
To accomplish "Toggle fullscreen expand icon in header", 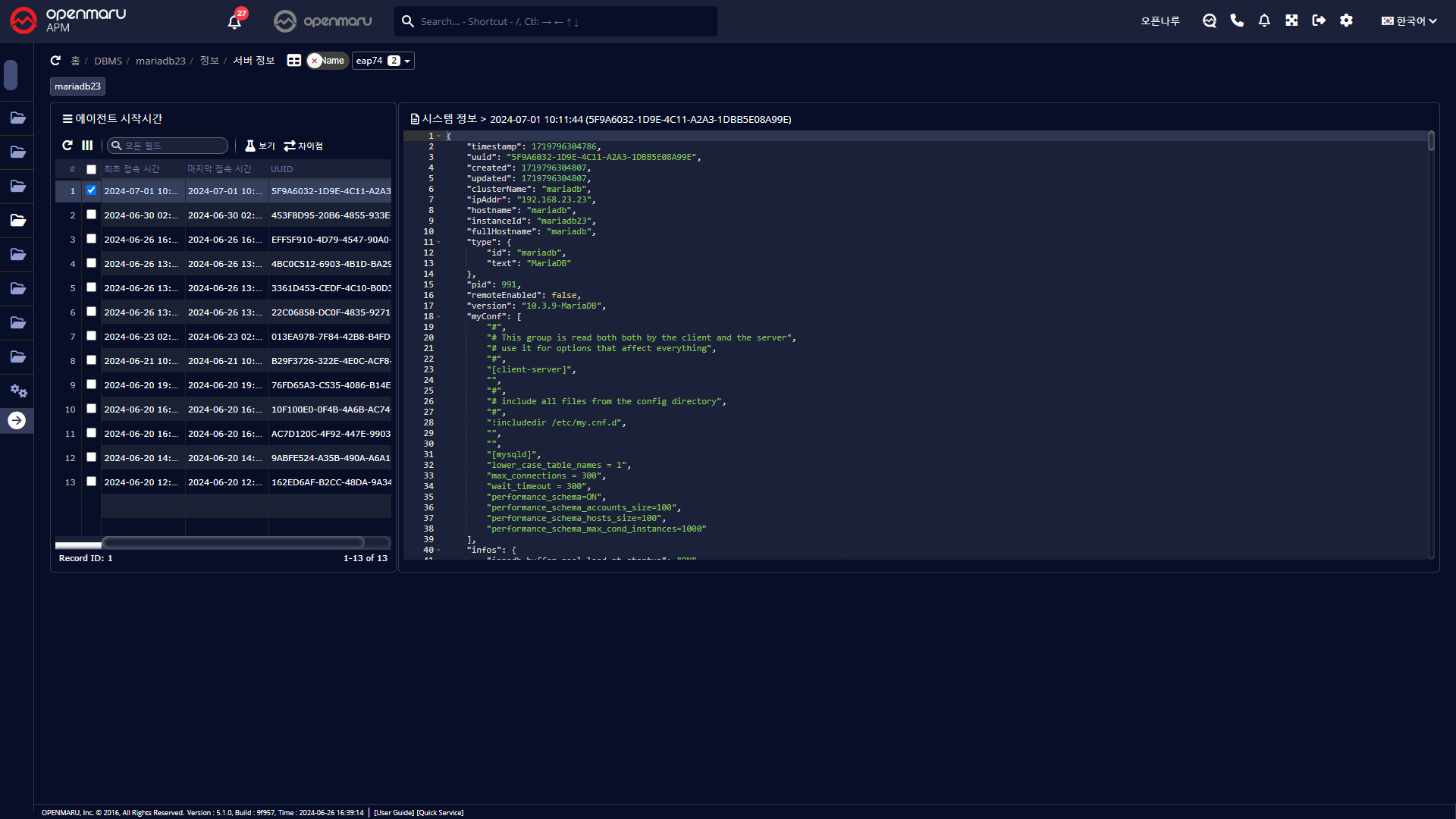I will pos(1291,20).
